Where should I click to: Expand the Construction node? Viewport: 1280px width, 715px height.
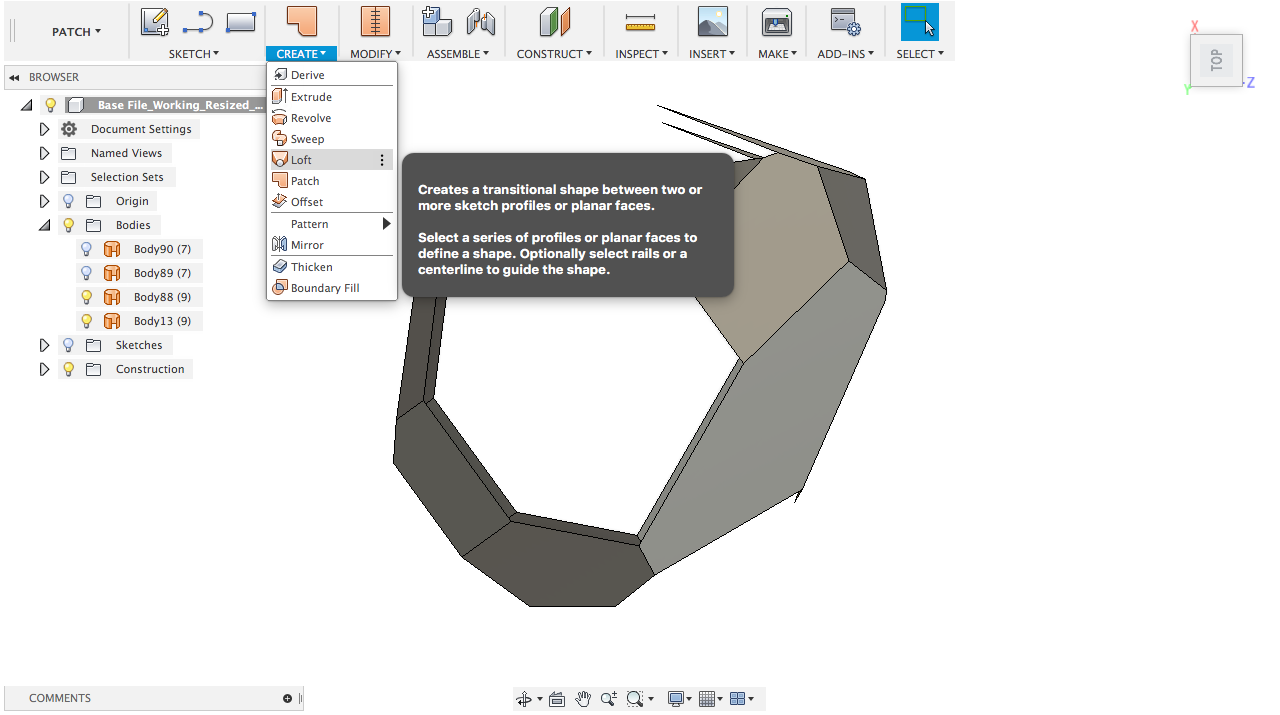[44, 369]
